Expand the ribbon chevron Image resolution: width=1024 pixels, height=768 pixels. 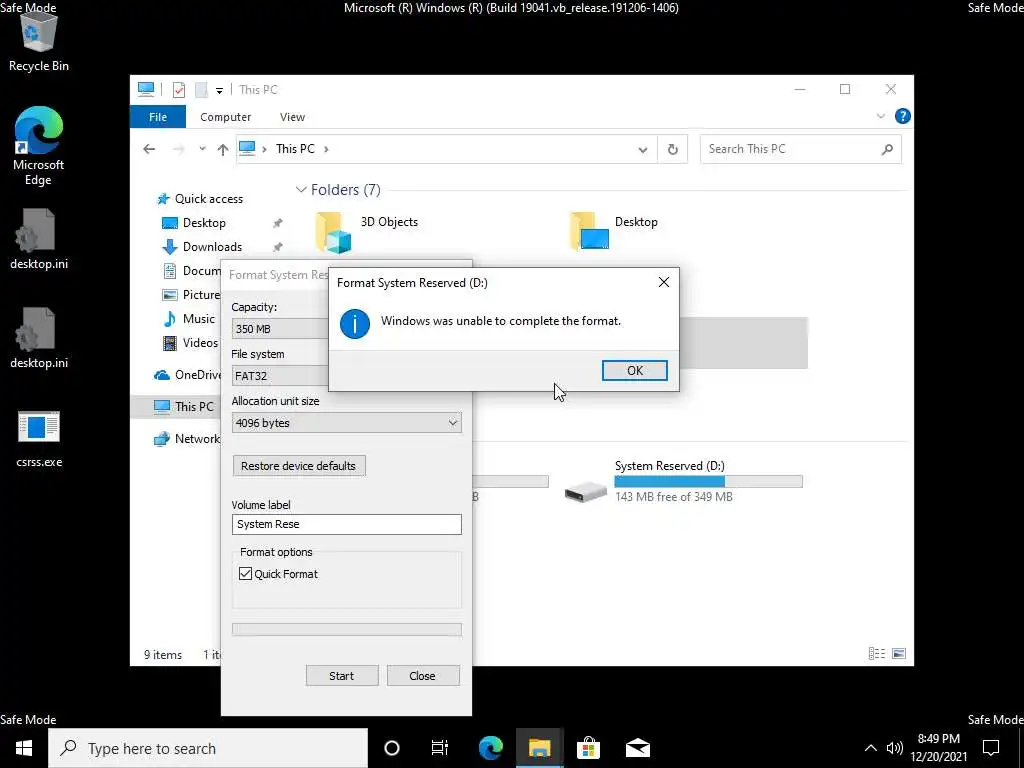tap(881, 116)
